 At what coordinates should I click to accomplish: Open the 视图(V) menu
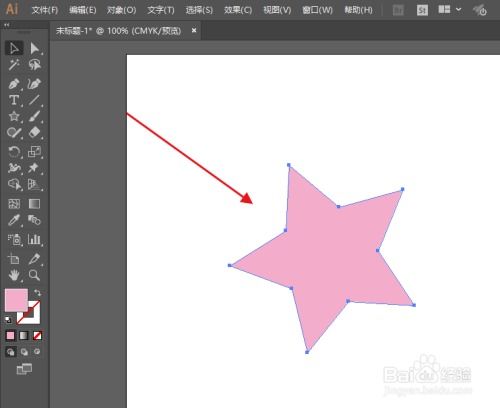click(277, 10)
